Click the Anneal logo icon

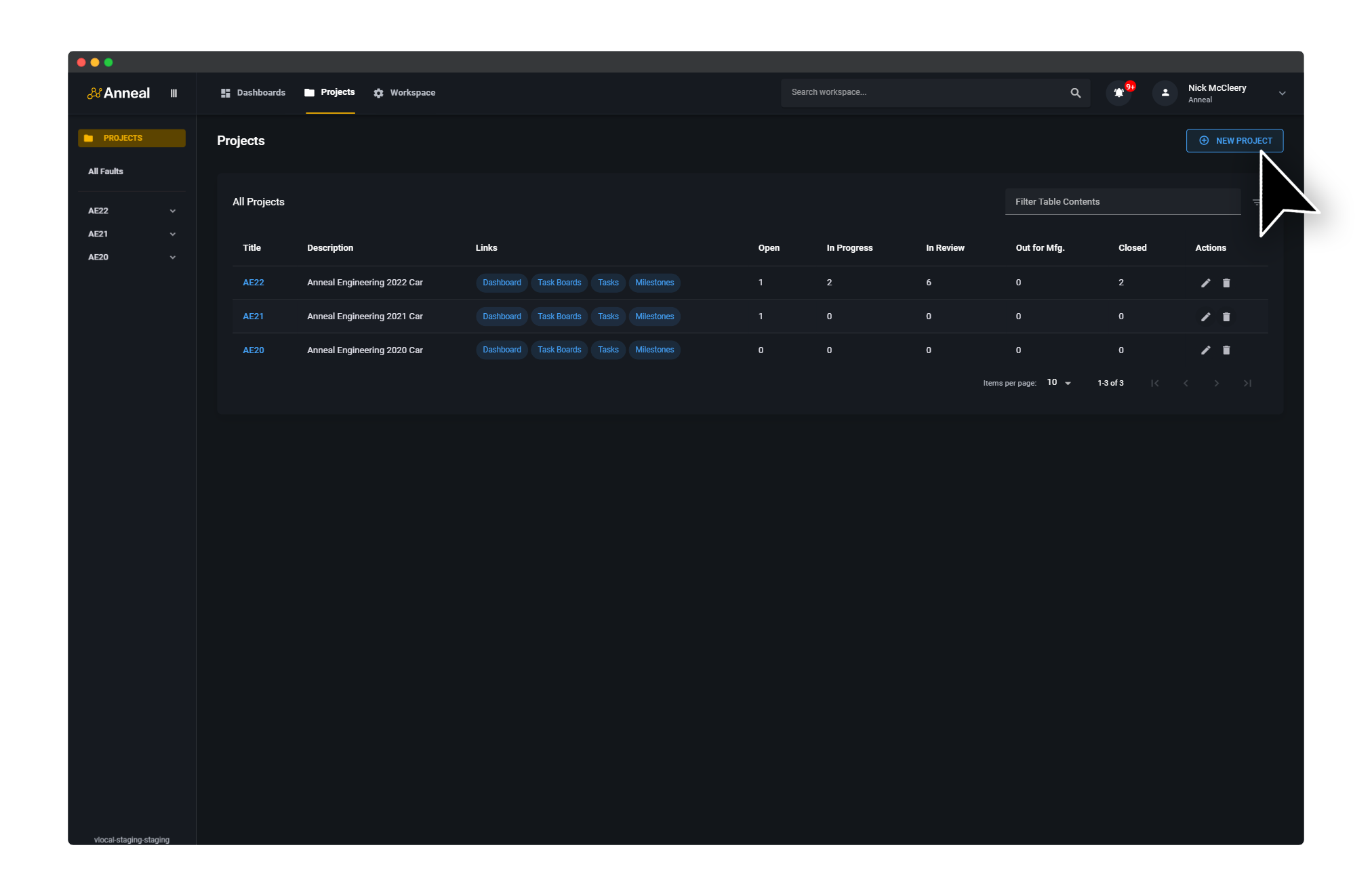coord(95,93)
